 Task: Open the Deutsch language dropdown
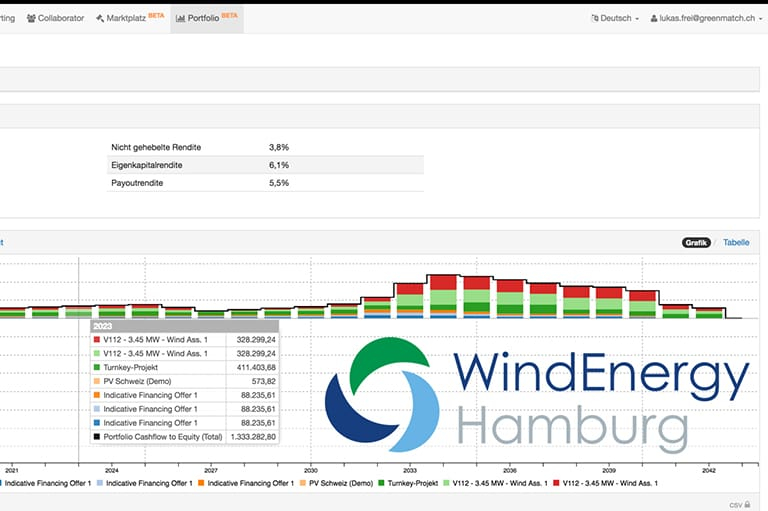click(x=616, y=18)
